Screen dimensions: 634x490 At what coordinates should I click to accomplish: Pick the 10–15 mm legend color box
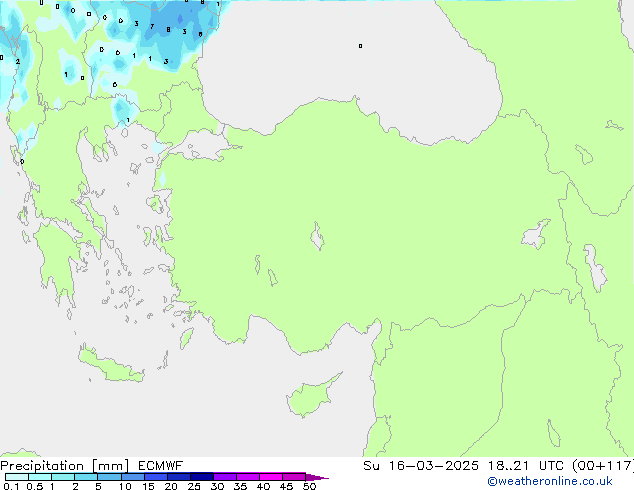point(132,477)
